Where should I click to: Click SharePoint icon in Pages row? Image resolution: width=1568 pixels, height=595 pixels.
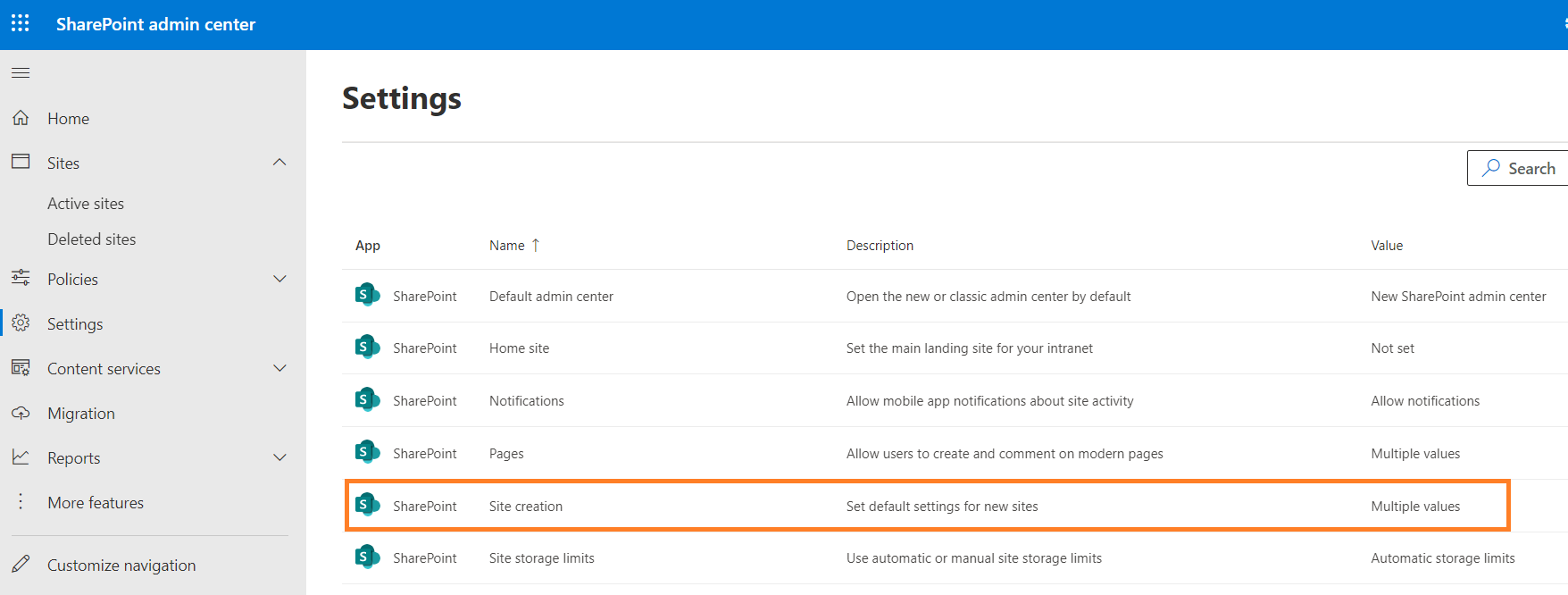[x=367, y=452]
